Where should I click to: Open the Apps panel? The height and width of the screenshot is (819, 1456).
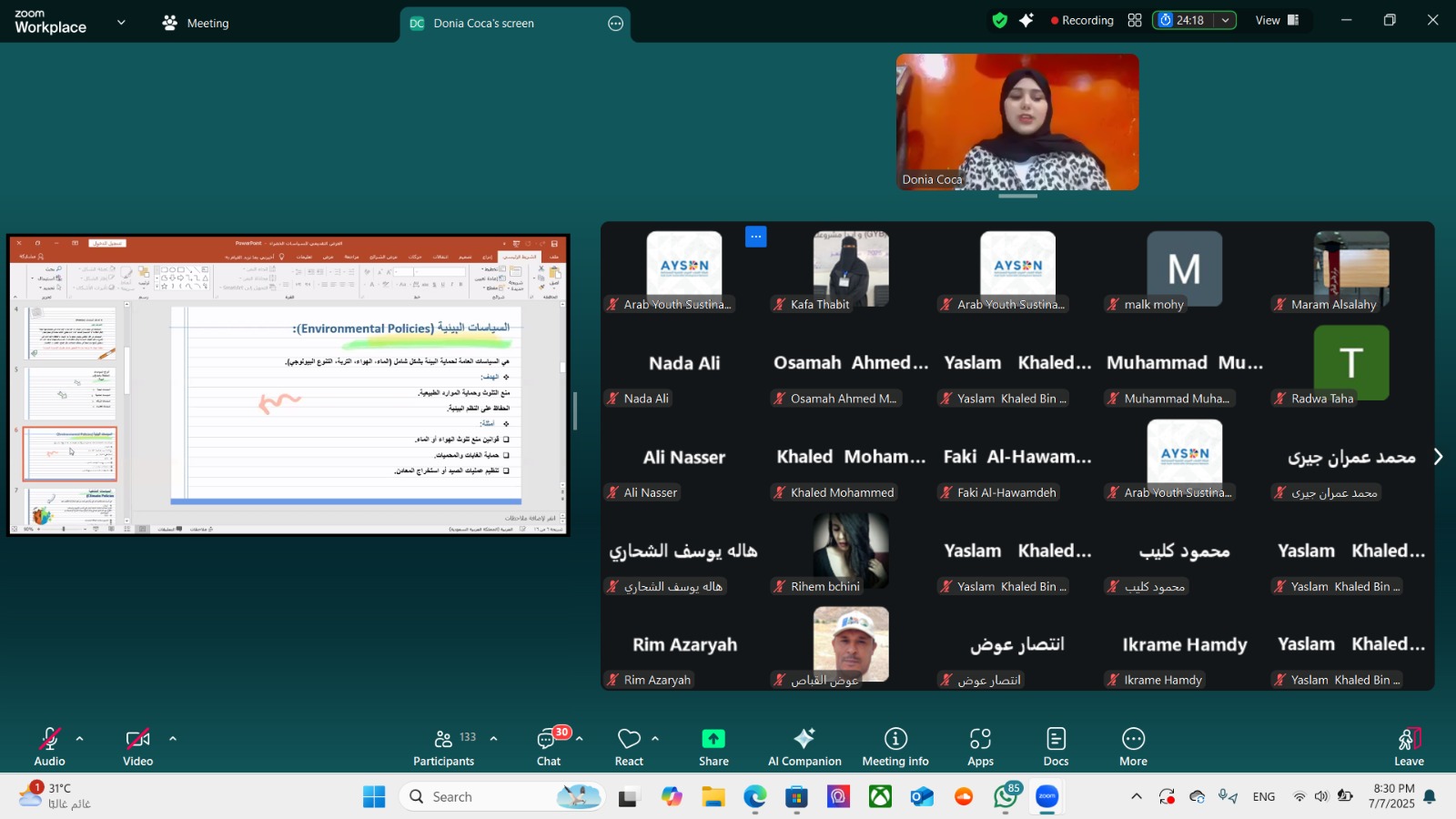click(980, 746)
